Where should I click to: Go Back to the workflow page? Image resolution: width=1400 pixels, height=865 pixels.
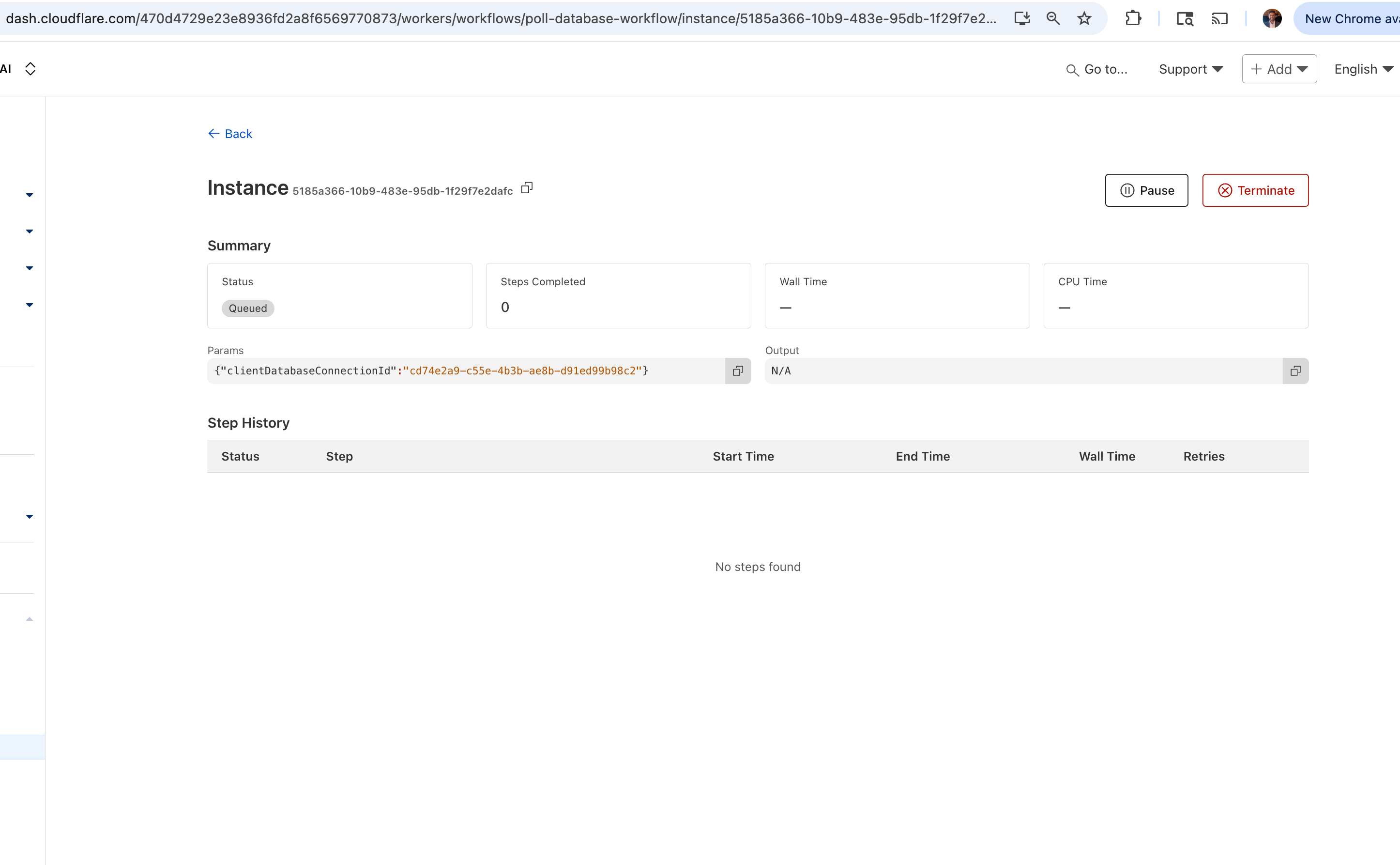[230, 134]
